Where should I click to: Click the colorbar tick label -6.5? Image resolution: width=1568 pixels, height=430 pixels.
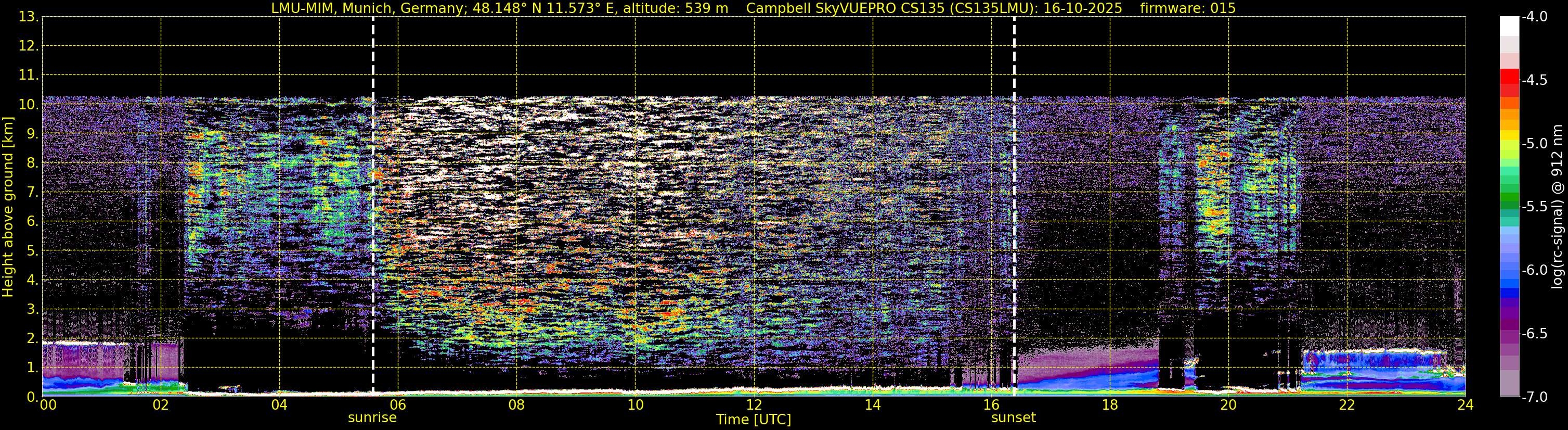pyautogui.click(x=1535, y=334)
